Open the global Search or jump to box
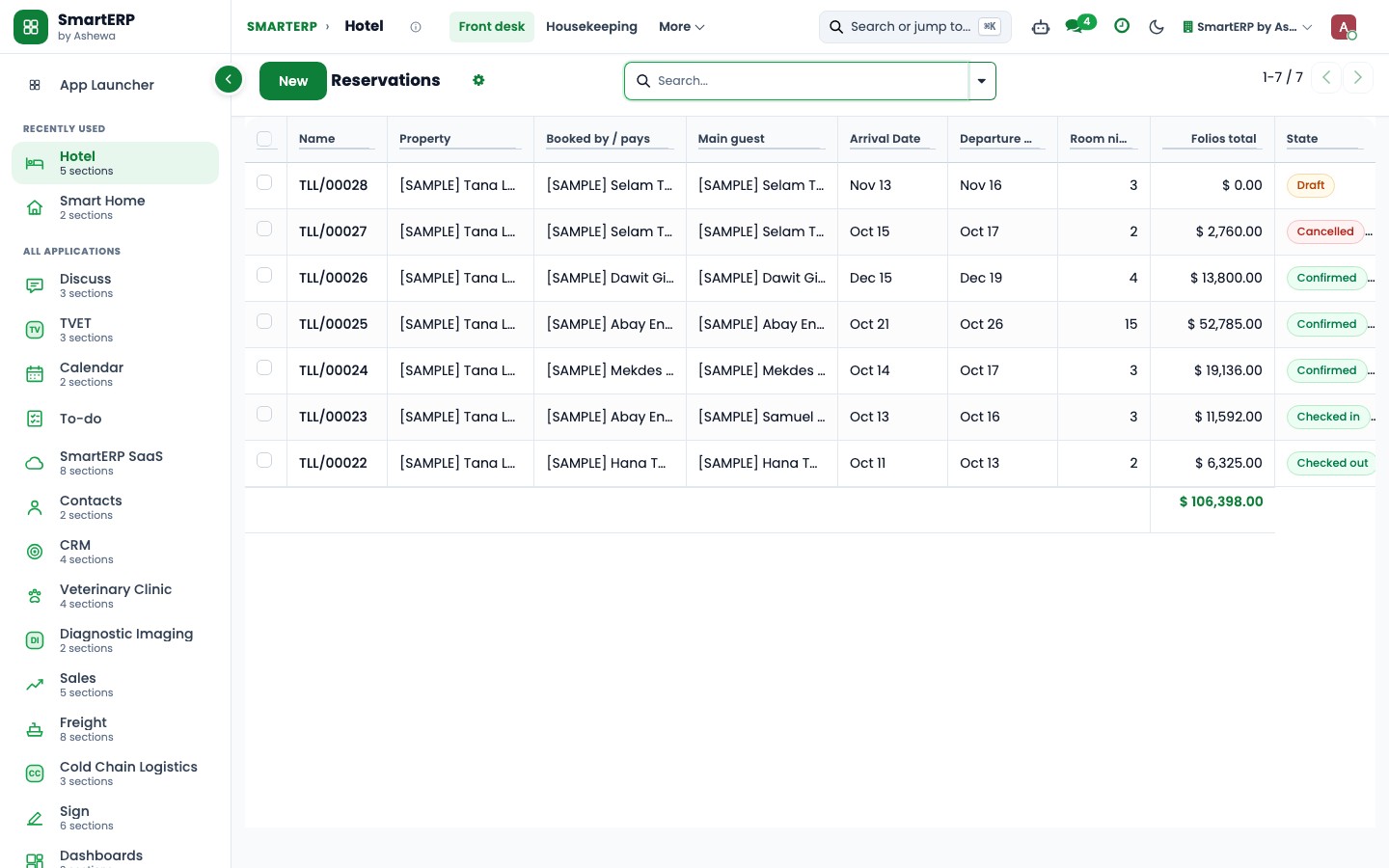 [915, 27]
